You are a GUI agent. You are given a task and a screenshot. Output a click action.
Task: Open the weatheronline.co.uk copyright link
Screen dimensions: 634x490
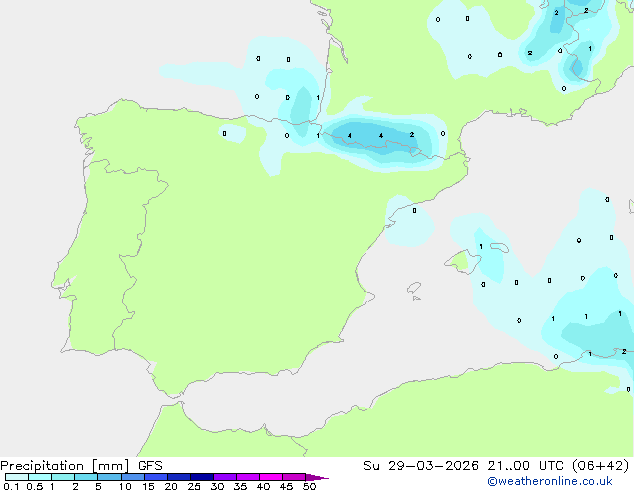click(550, 481)
